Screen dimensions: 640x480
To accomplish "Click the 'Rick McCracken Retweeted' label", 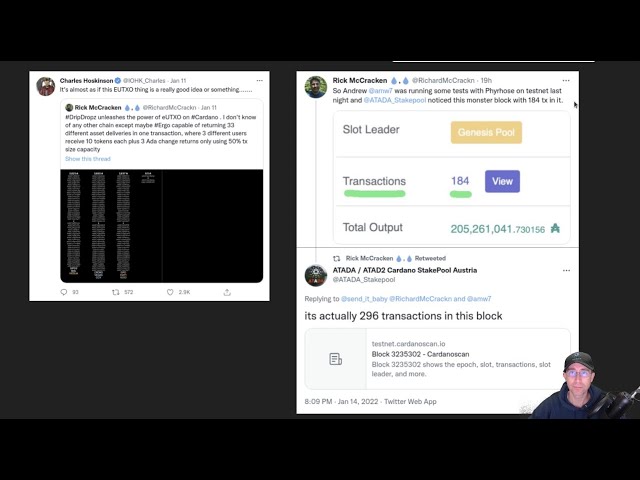I will (x=396, y=258).
